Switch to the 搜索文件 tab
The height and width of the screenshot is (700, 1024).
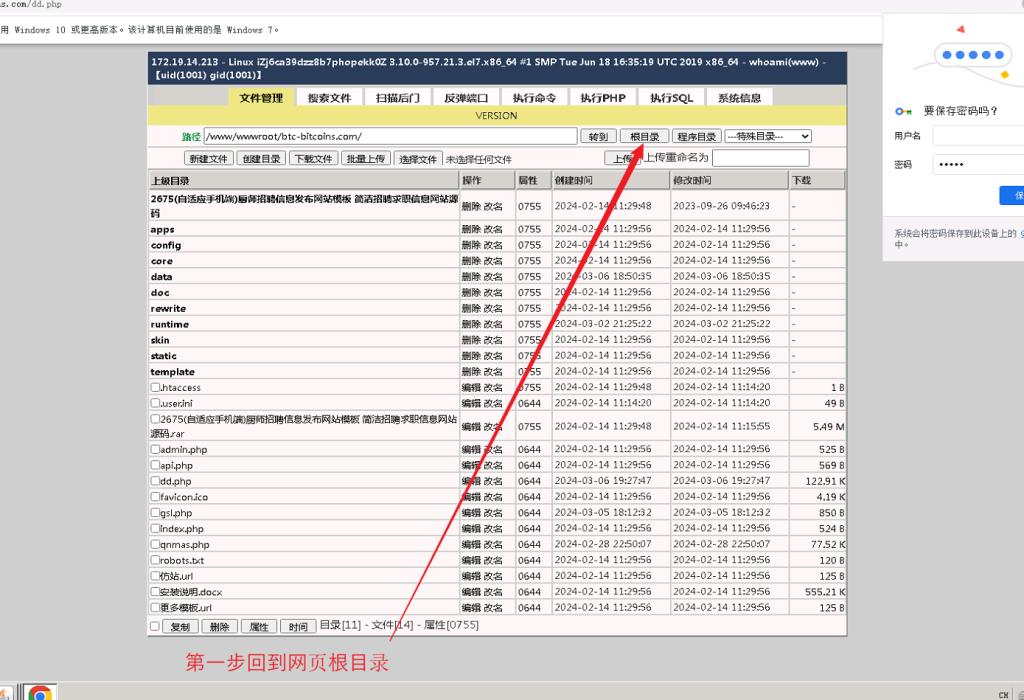329,98
